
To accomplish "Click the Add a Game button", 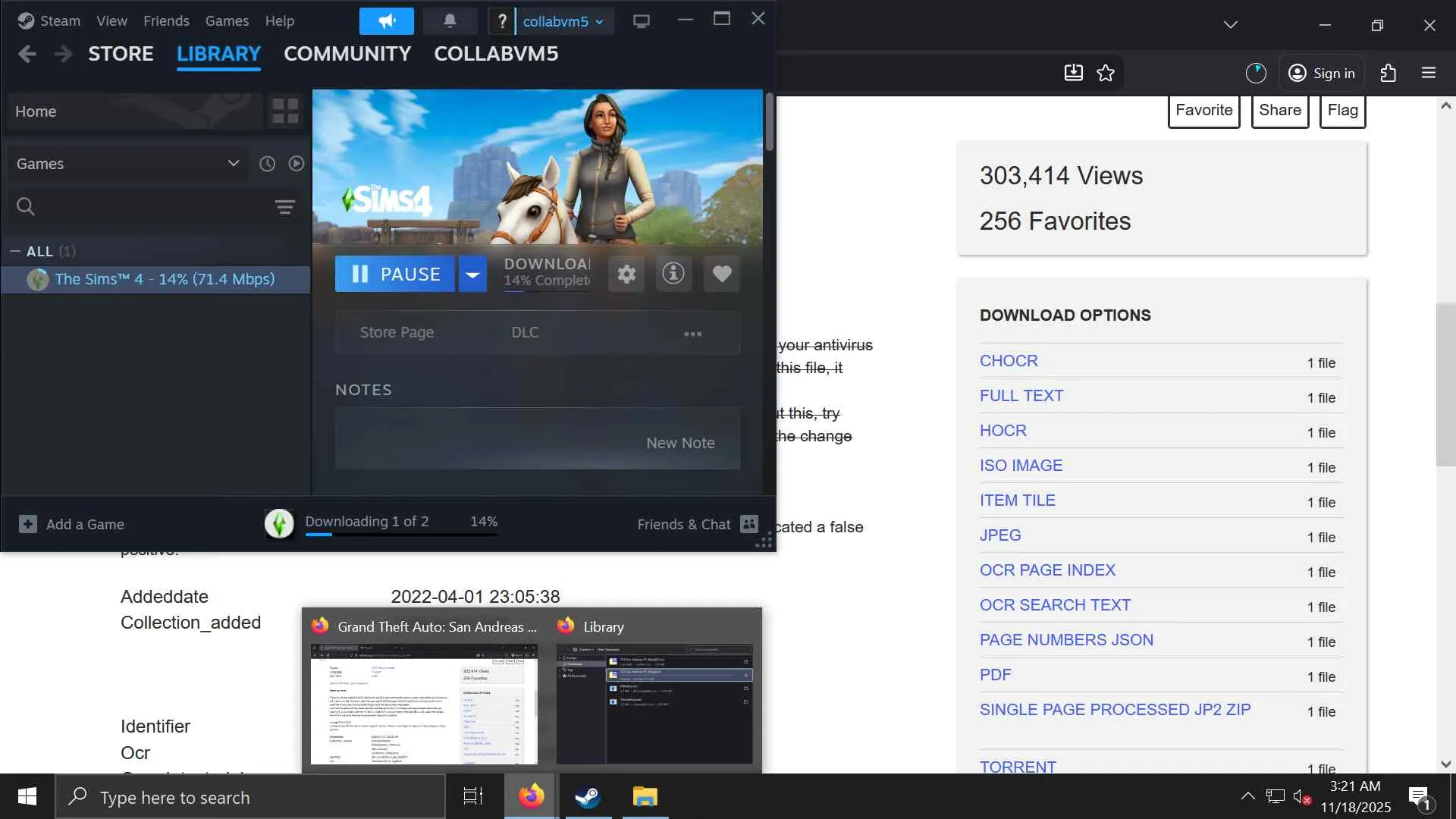I will pos(71,524).
